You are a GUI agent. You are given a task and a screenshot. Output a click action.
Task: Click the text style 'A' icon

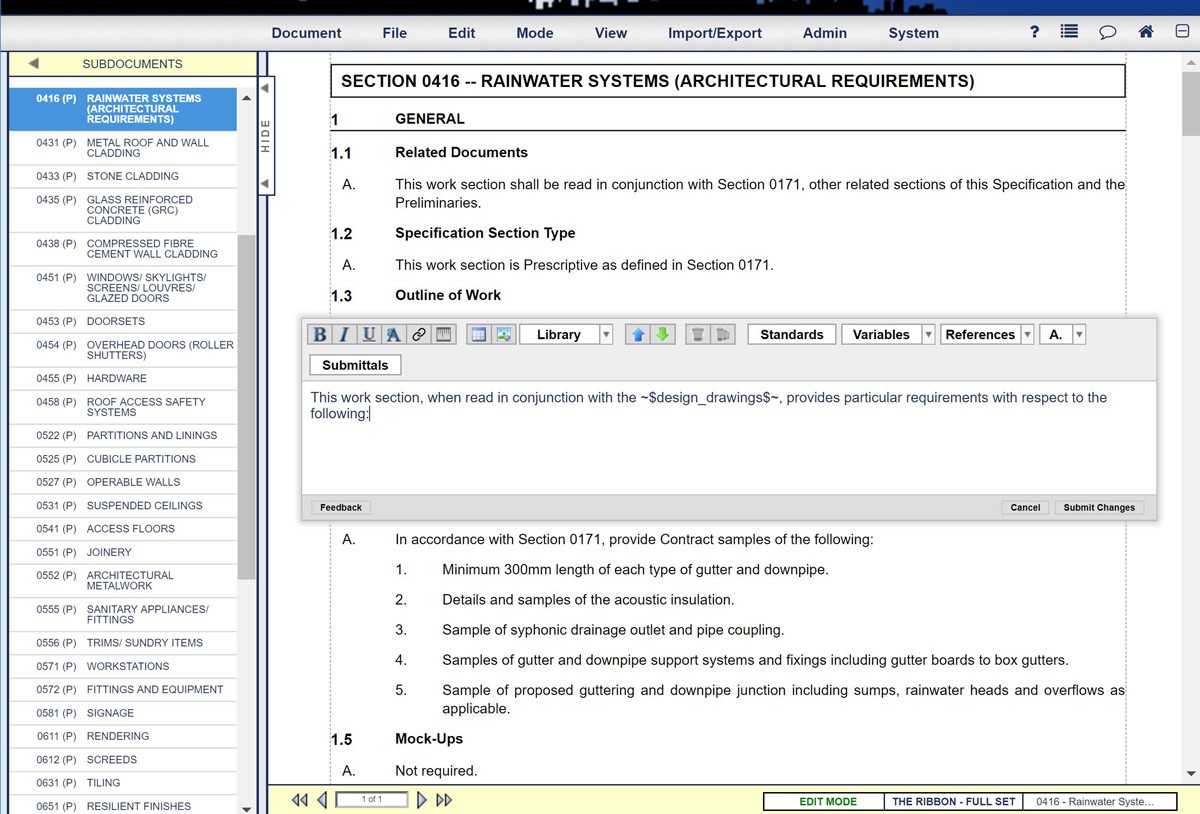click(x=394, y=335)
